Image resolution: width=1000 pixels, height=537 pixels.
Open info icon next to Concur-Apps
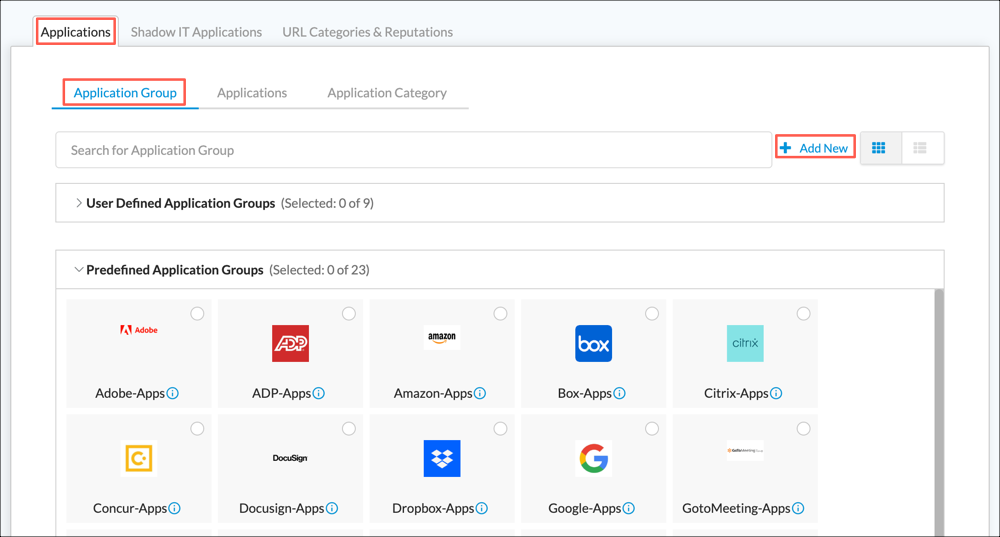pos(174,508)
